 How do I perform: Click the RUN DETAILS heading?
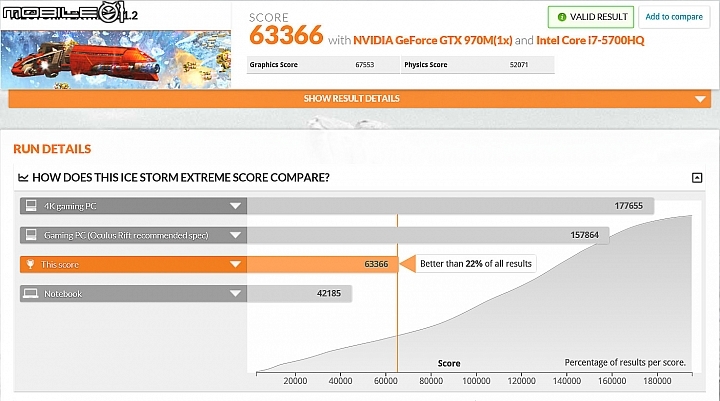pyautogui.click(x=52, y=149)
